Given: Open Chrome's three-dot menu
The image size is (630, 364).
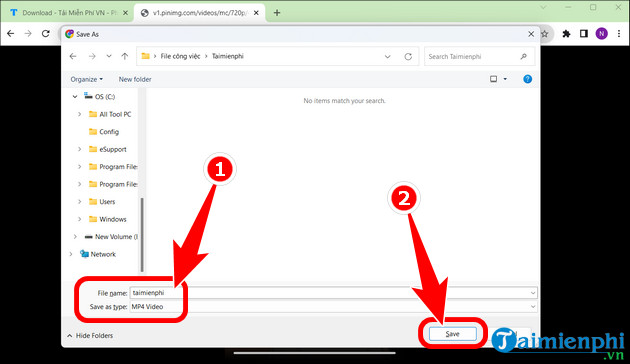Looking at the screenshot, I should click(619, 34).
